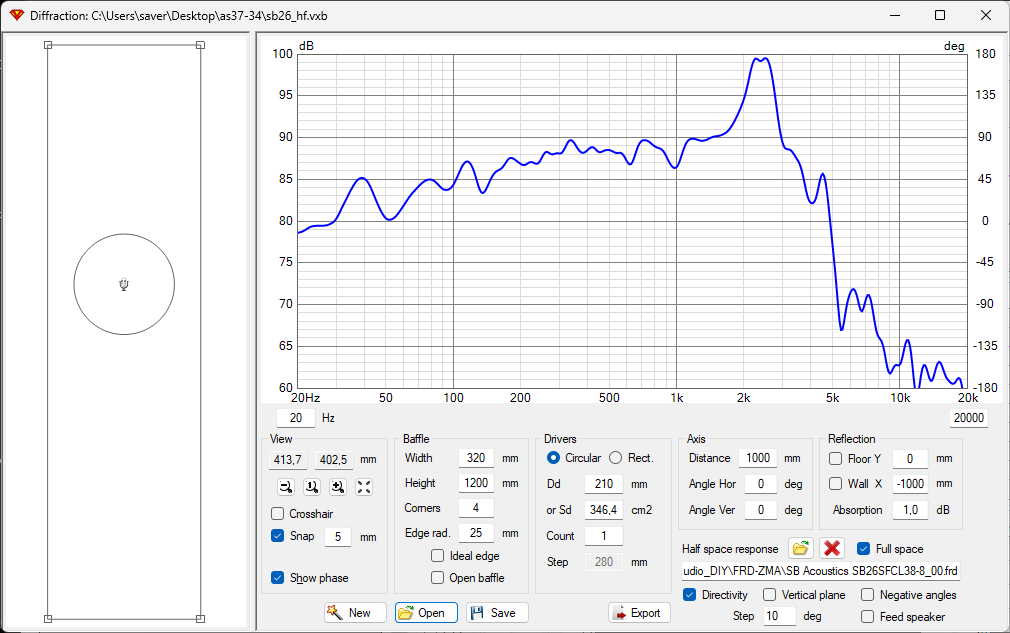Select the Rect. driver radio button
The height and width of the screenshot is (633, 1010).
[616, 458]
